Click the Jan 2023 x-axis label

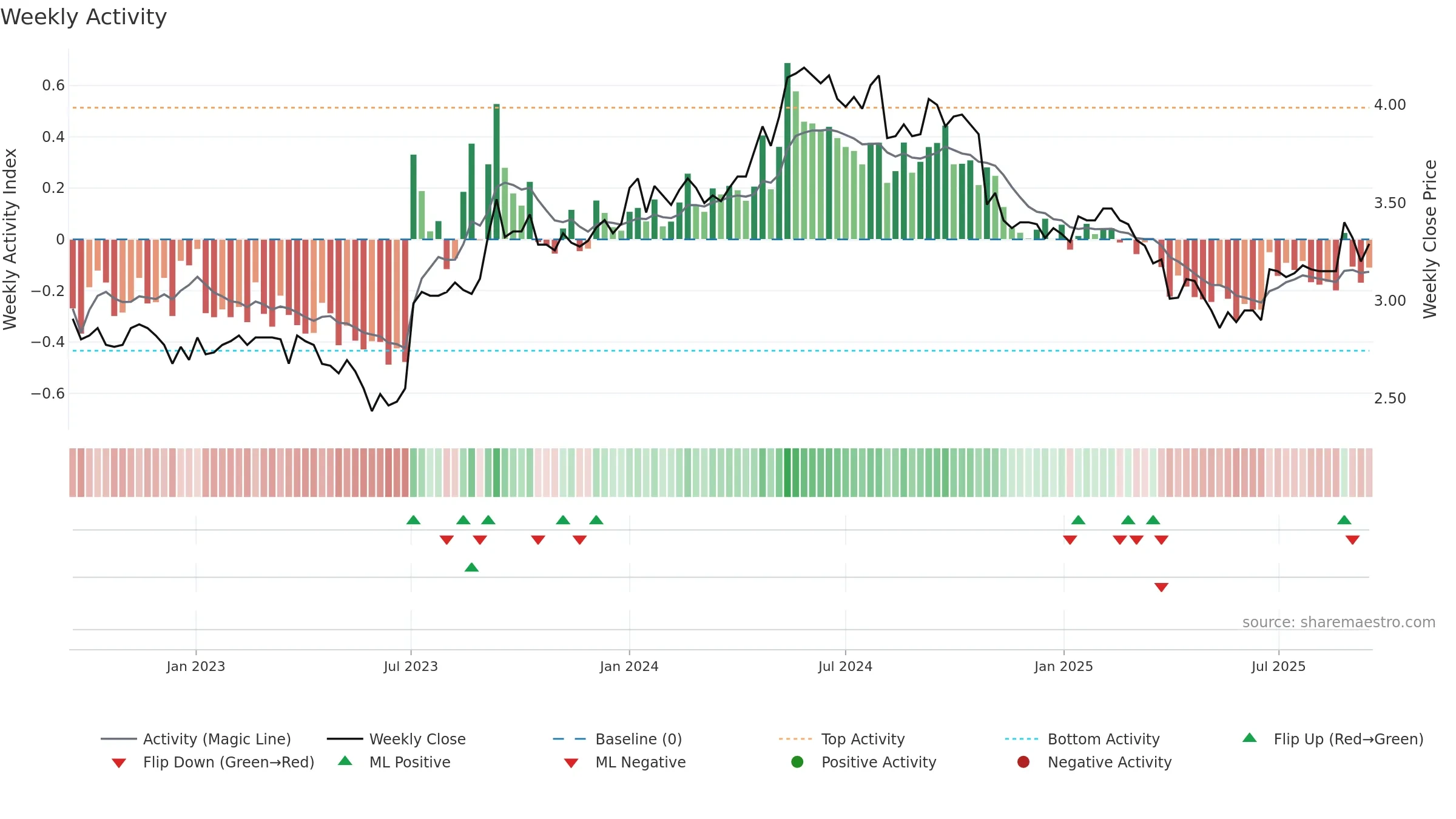(195, 666)
